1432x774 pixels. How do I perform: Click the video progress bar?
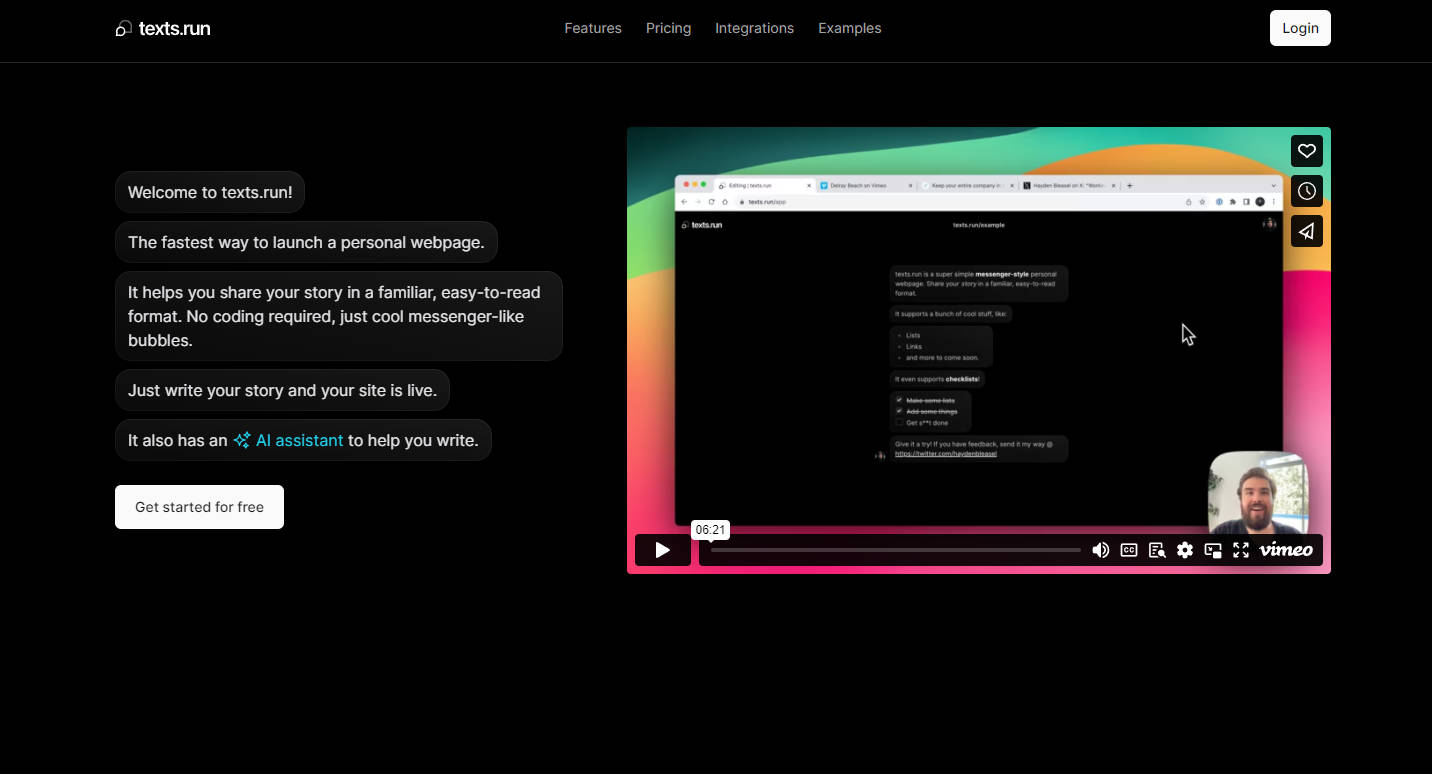[895, 550]
